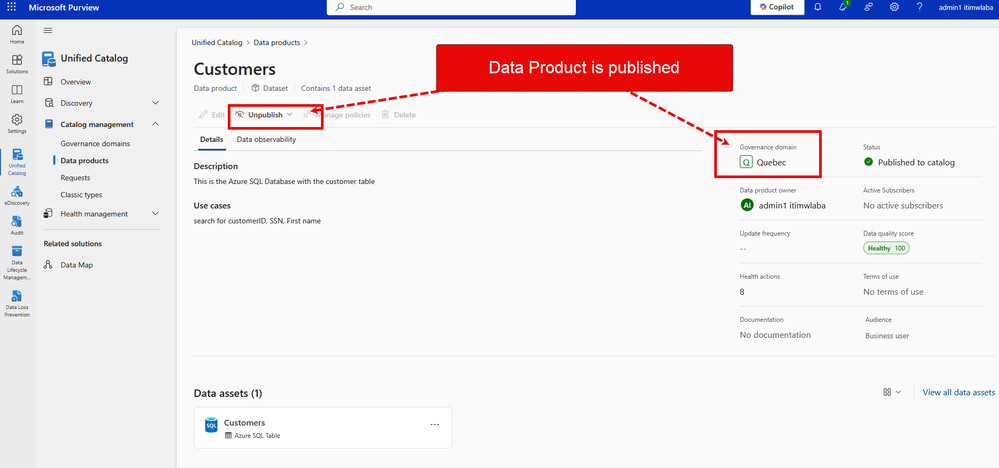The width and height of the screenshot is (999, 468).
Task: Select Data products in the sidebar
Action: tap(84, 160)
